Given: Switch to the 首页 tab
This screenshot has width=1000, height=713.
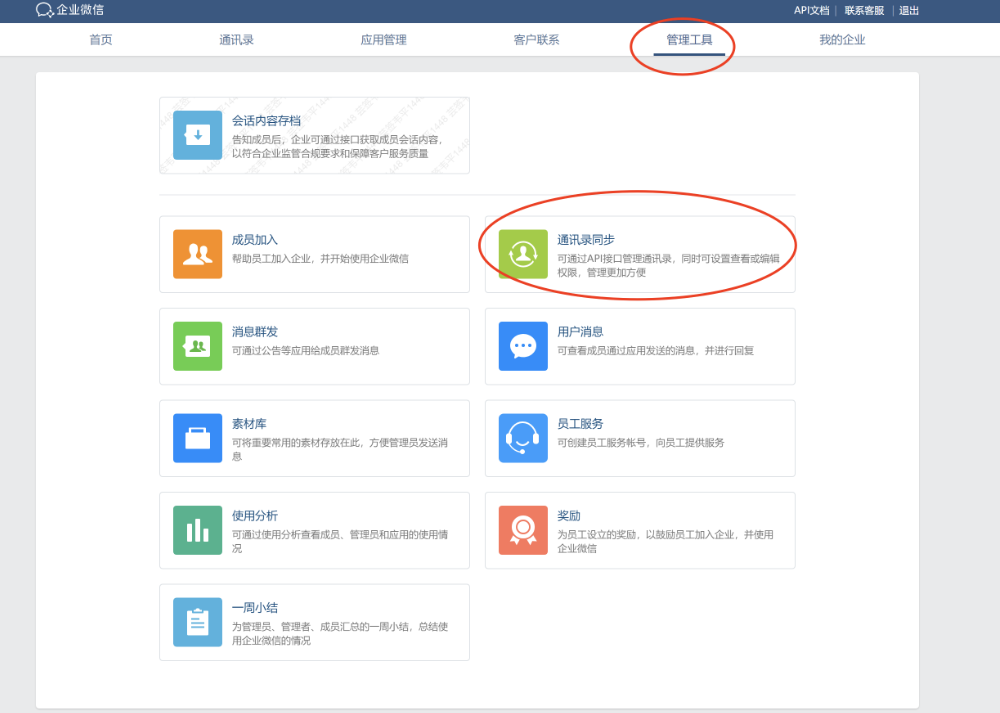Looking at the screenshot, I should click(x=100, y=40).
